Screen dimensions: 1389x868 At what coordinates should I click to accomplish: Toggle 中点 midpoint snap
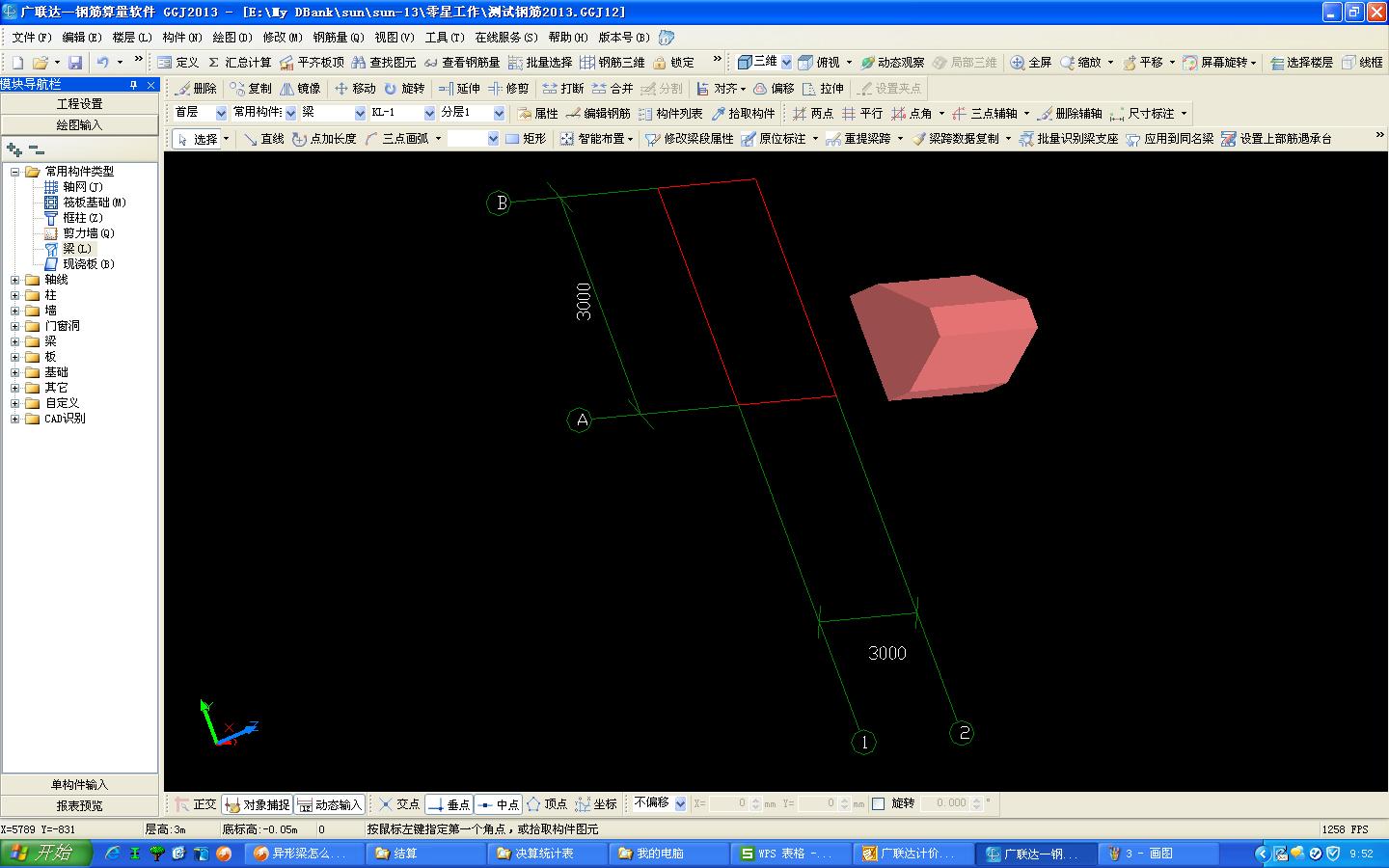pos(499,803)
